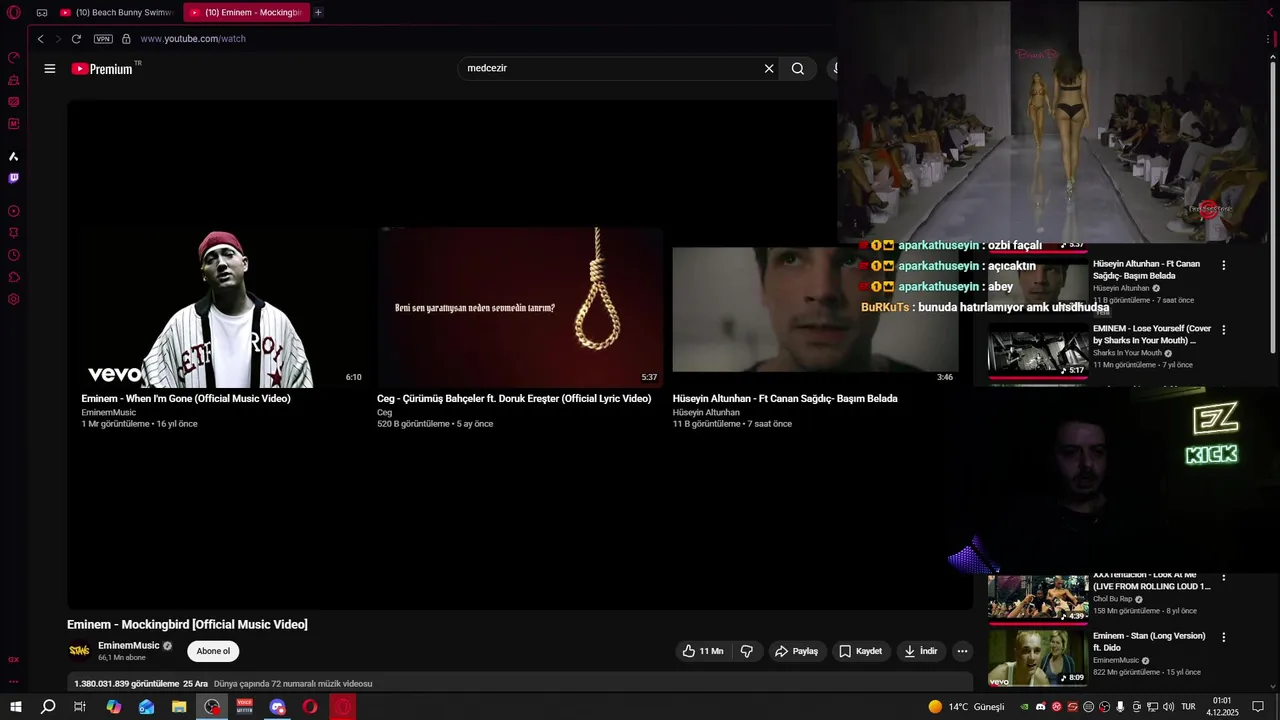
Task: Subscribe with the Abone ol button
Action: click(x=213, y=651)
